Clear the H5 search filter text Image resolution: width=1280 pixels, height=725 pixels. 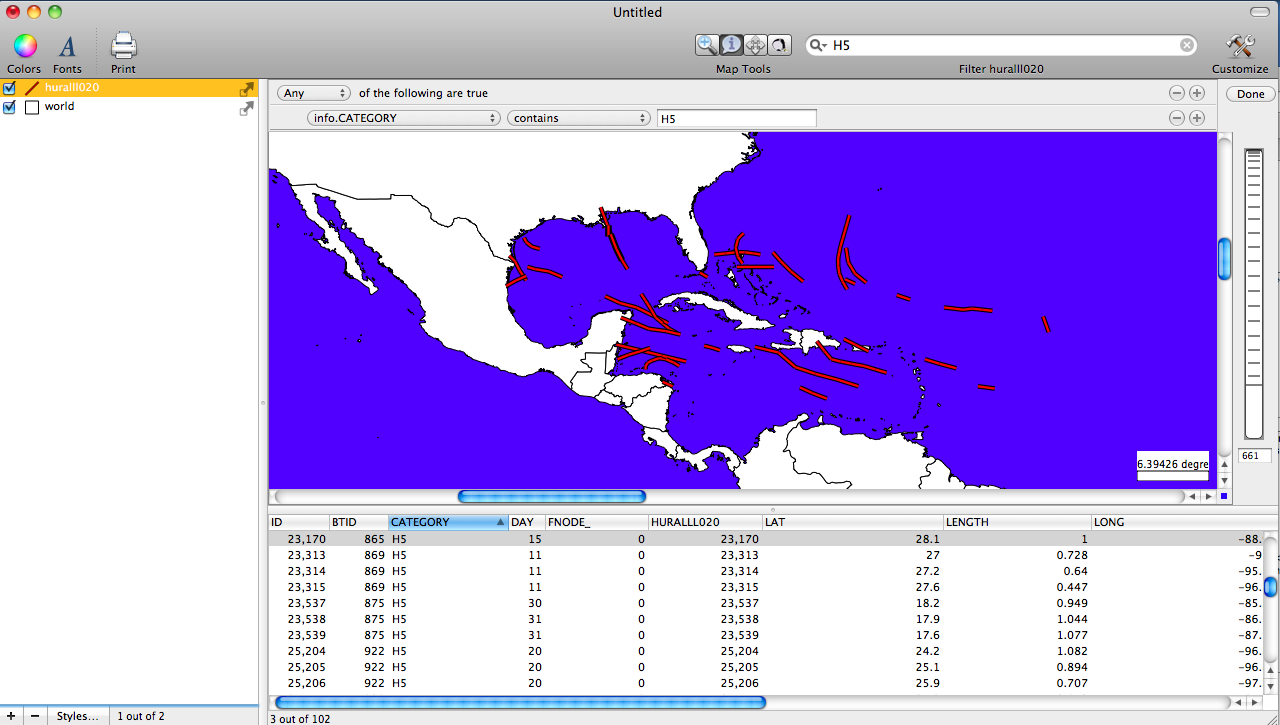[x=1186, y=45]
